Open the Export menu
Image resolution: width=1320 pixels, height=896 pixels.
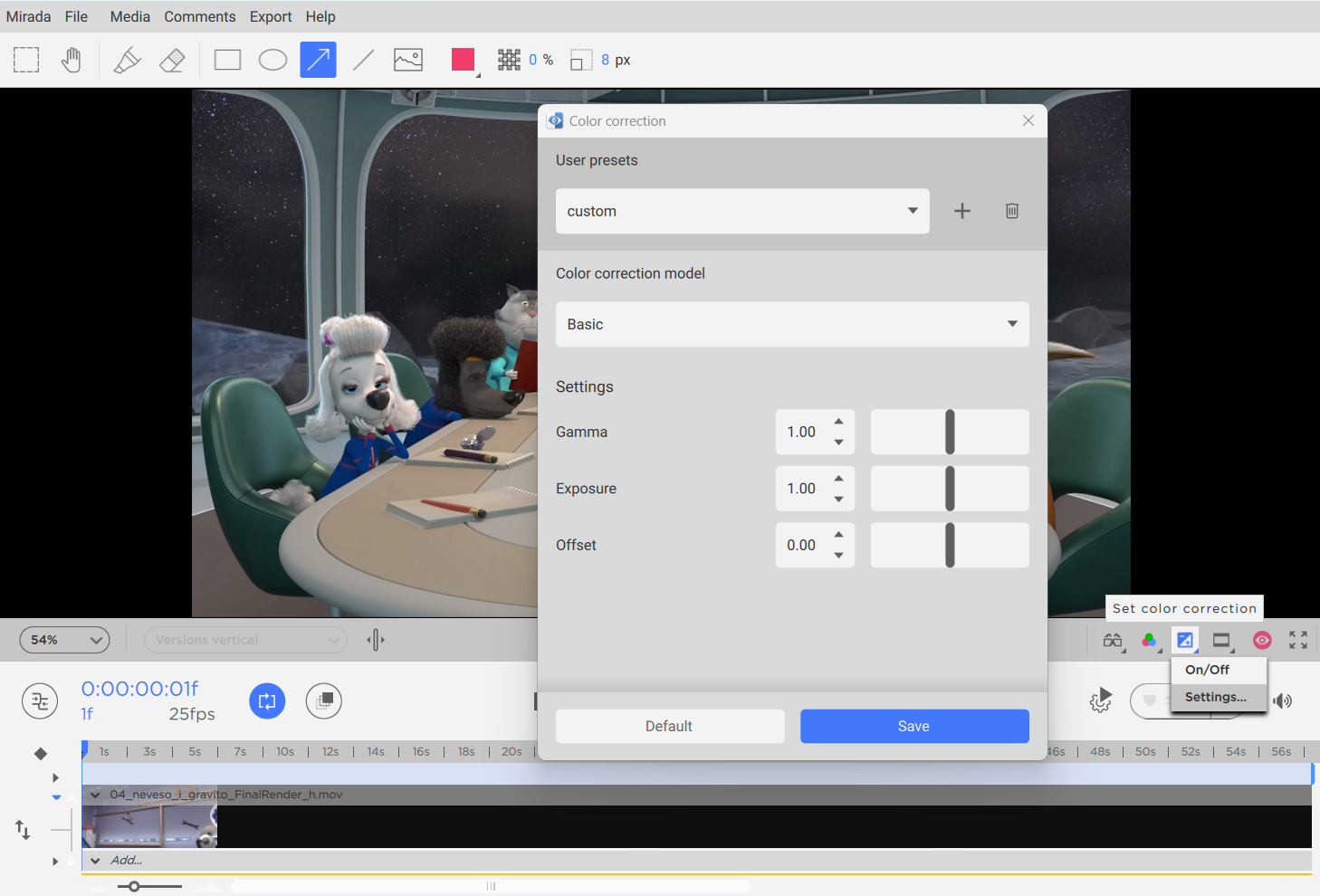271,16
